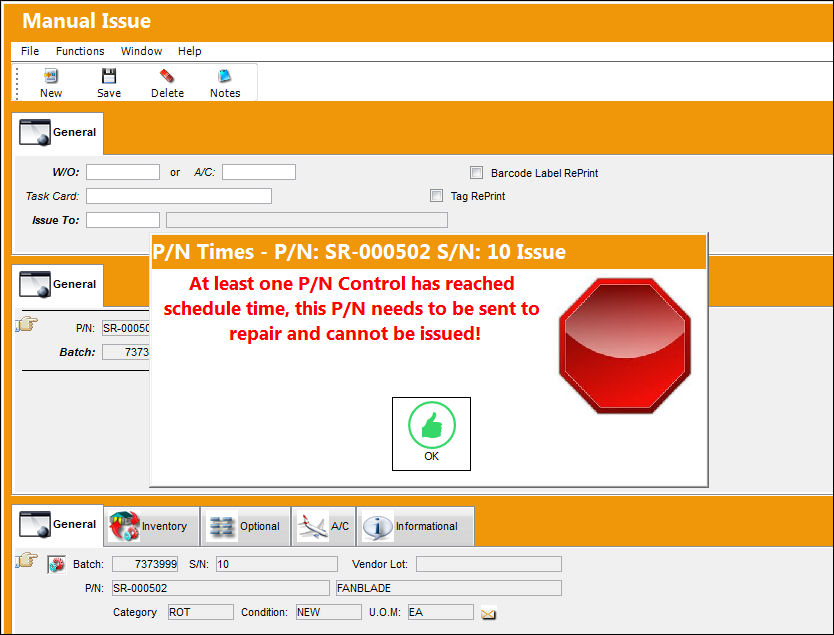Click the New toolbar icon
Image resolution: width=834 pixels, height=635 pixels.
pyautogui.click(x=51, y=76)
